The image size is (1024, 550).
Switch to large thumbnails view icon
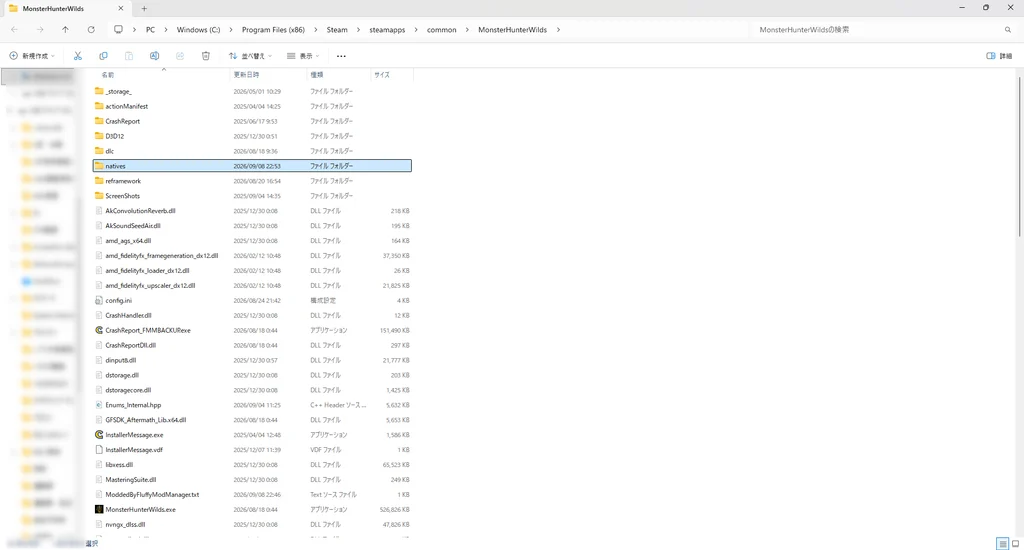coord(1016,543)
